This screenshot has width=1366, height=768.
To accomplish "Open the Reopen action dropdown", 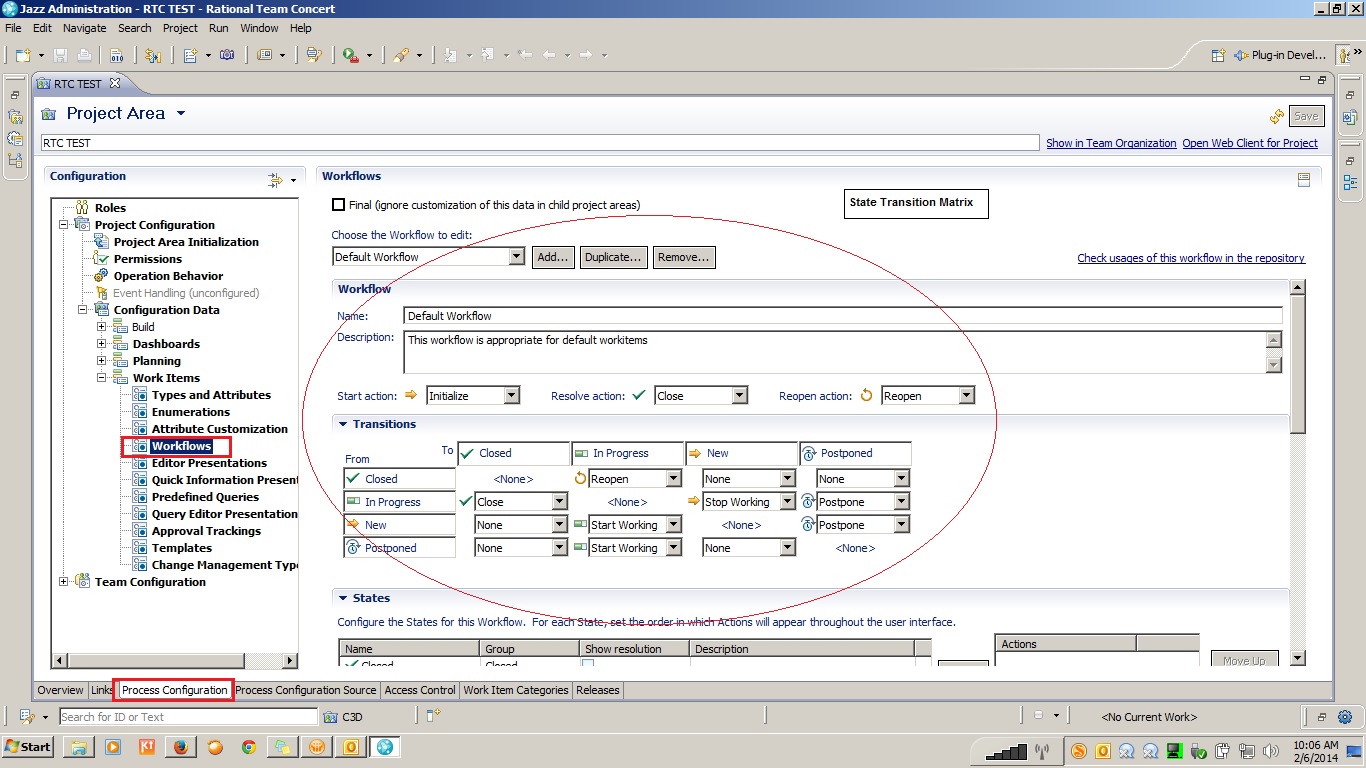I will pyautogui.click(x=966, y=396).
